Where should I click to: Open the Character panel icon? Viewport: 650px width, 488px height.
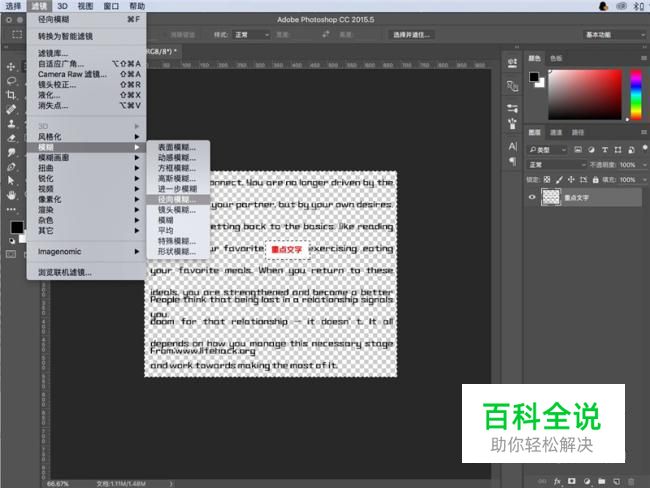(512, 146)
